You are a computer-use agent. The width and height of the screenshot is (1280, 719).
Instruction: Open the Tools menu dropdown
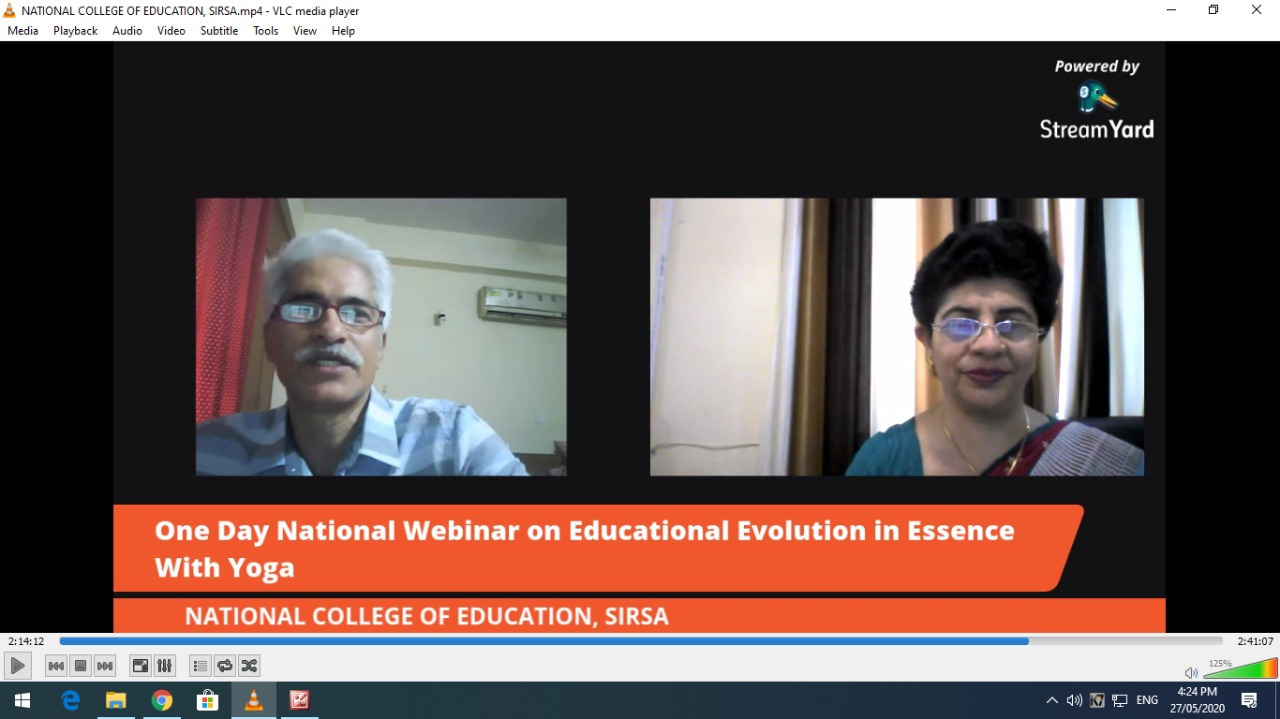[x=265, y=31]
